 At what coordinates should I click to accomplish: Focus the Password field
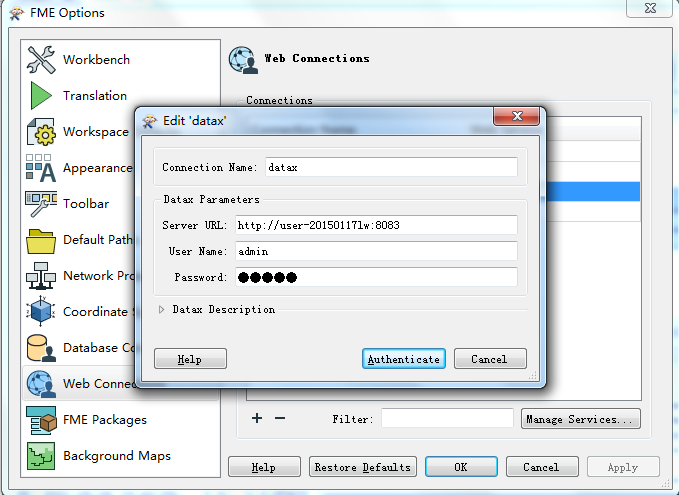(376, 277)
